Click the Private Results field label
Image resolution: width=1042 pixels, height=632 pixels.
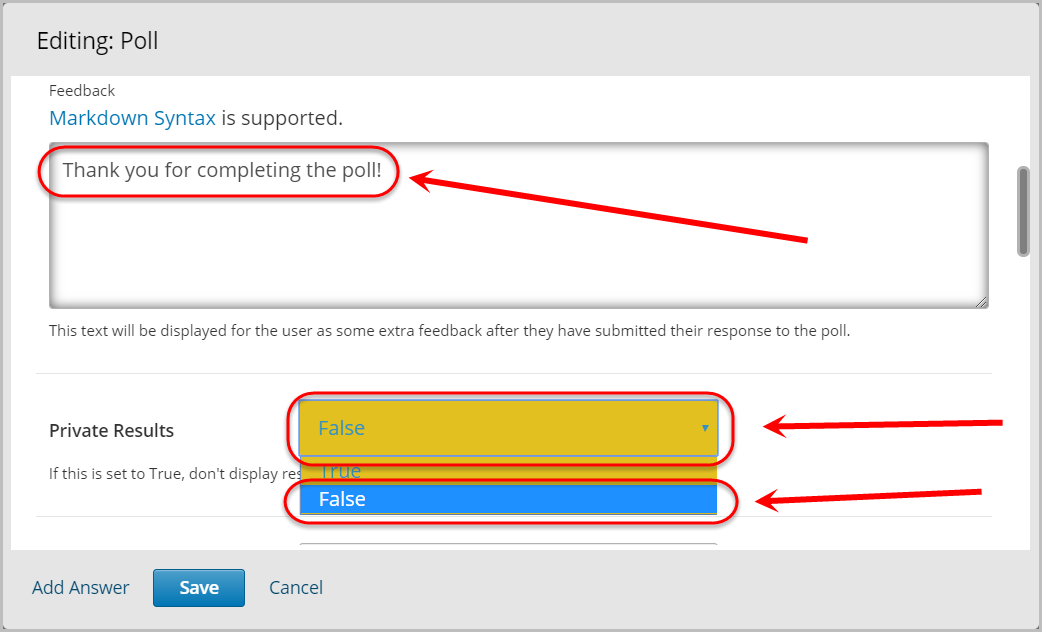coord(112,431)
